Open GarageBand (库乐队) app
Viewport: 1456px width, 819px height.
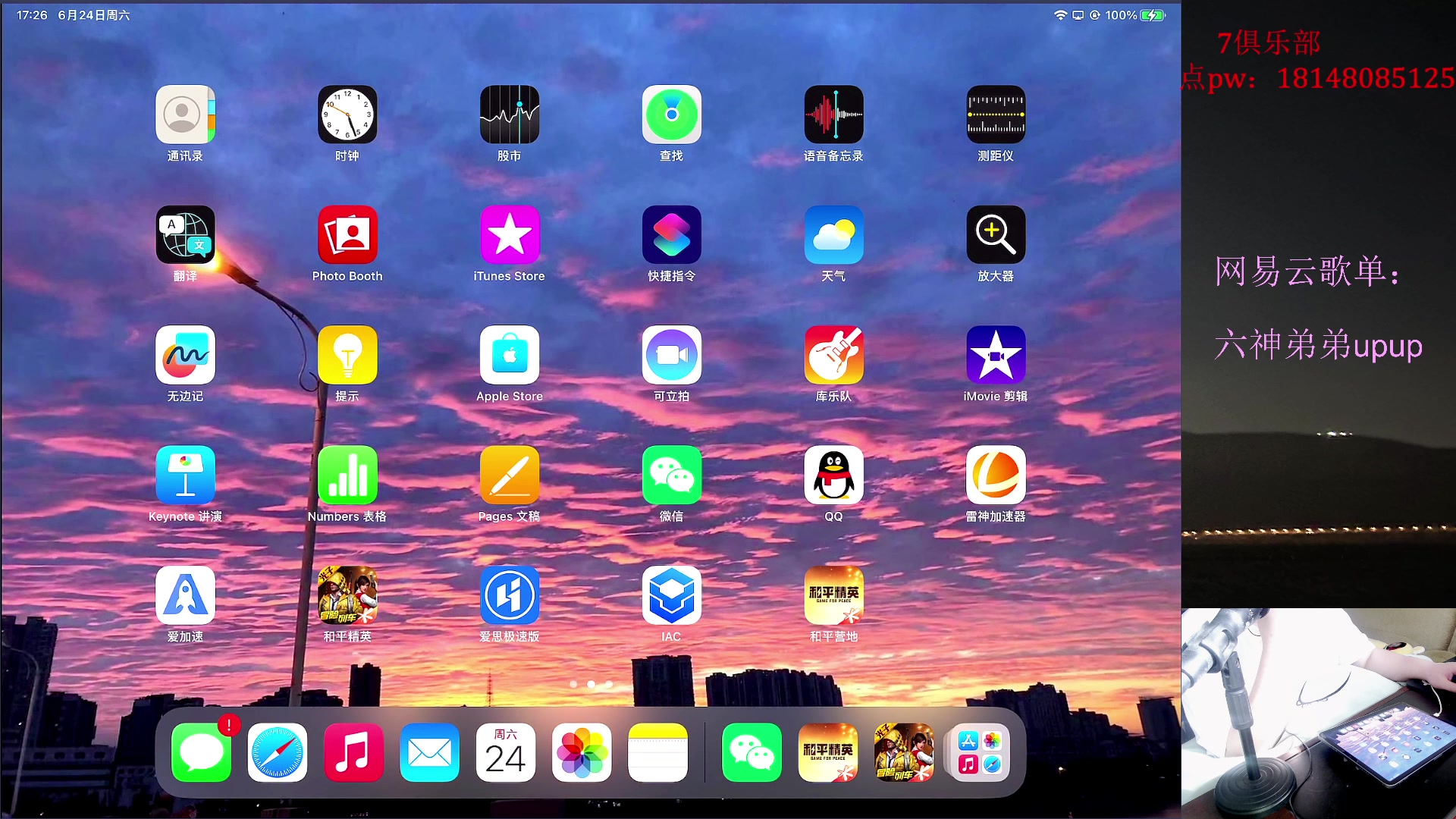pyautogui.click(x=833, y=355)
